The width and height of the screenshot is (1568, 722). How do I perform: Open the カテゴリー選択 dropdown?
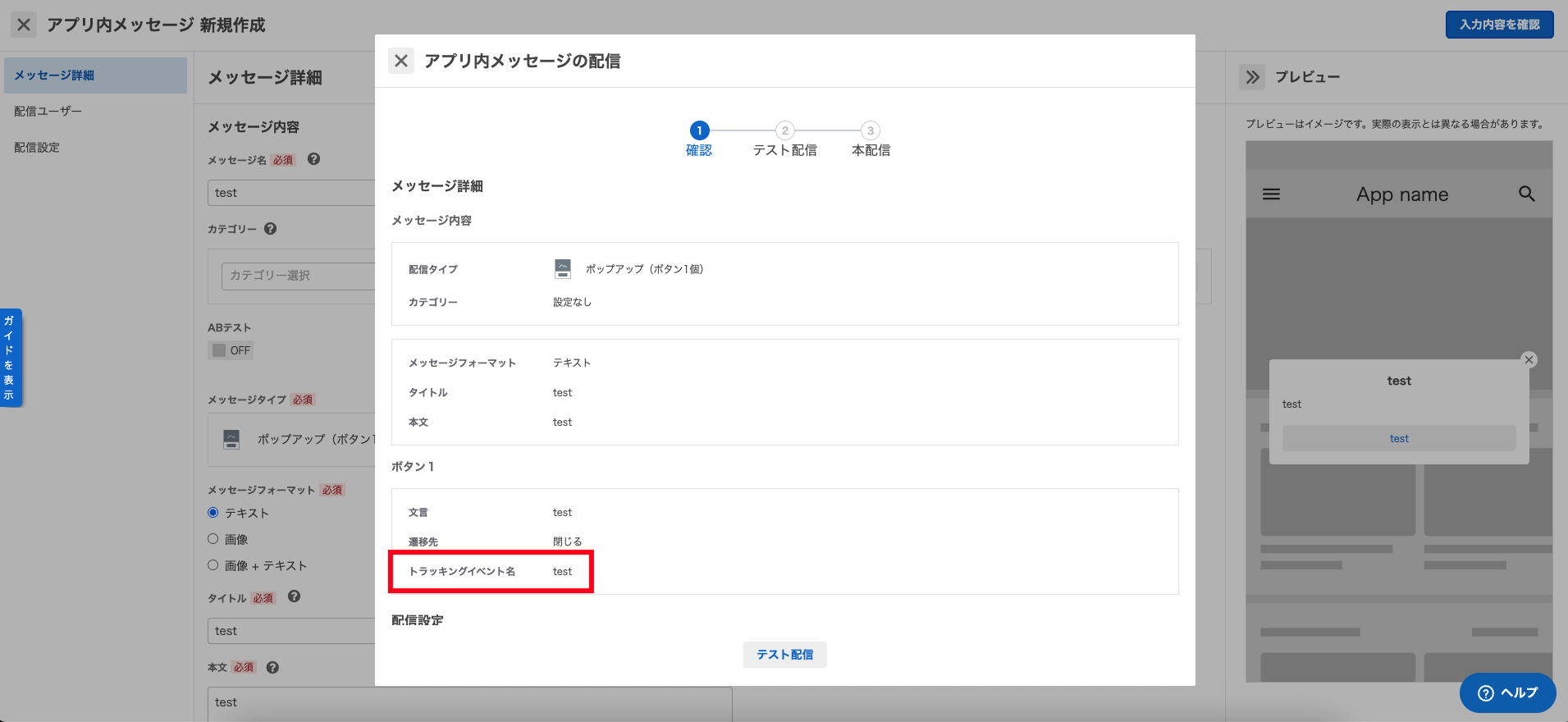pos(299,276)
